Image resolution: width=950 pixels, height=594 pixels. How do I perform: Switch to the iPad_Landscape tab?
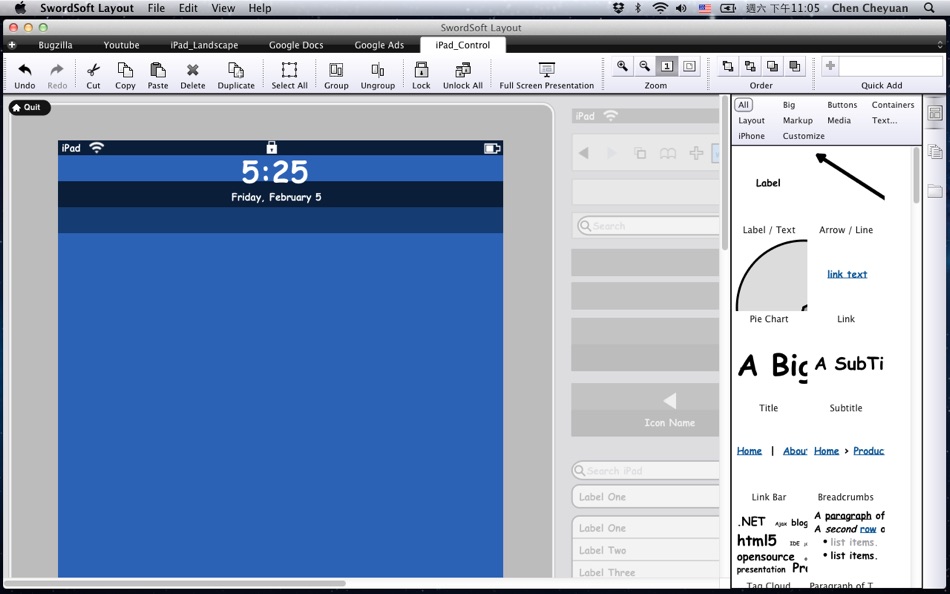click(x=204, y=45)
